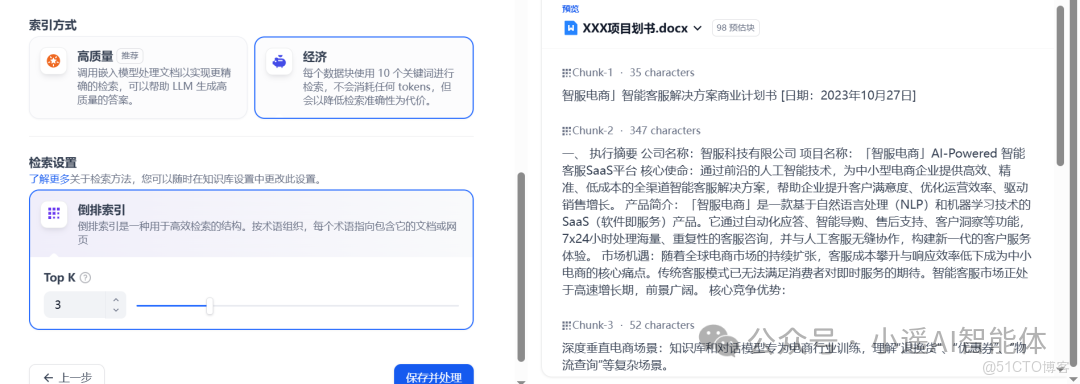The width and height of the screenshot is (1080, 384).
Task: Click the left settings panel vertical scrollbar
Action: coord(521,267)
